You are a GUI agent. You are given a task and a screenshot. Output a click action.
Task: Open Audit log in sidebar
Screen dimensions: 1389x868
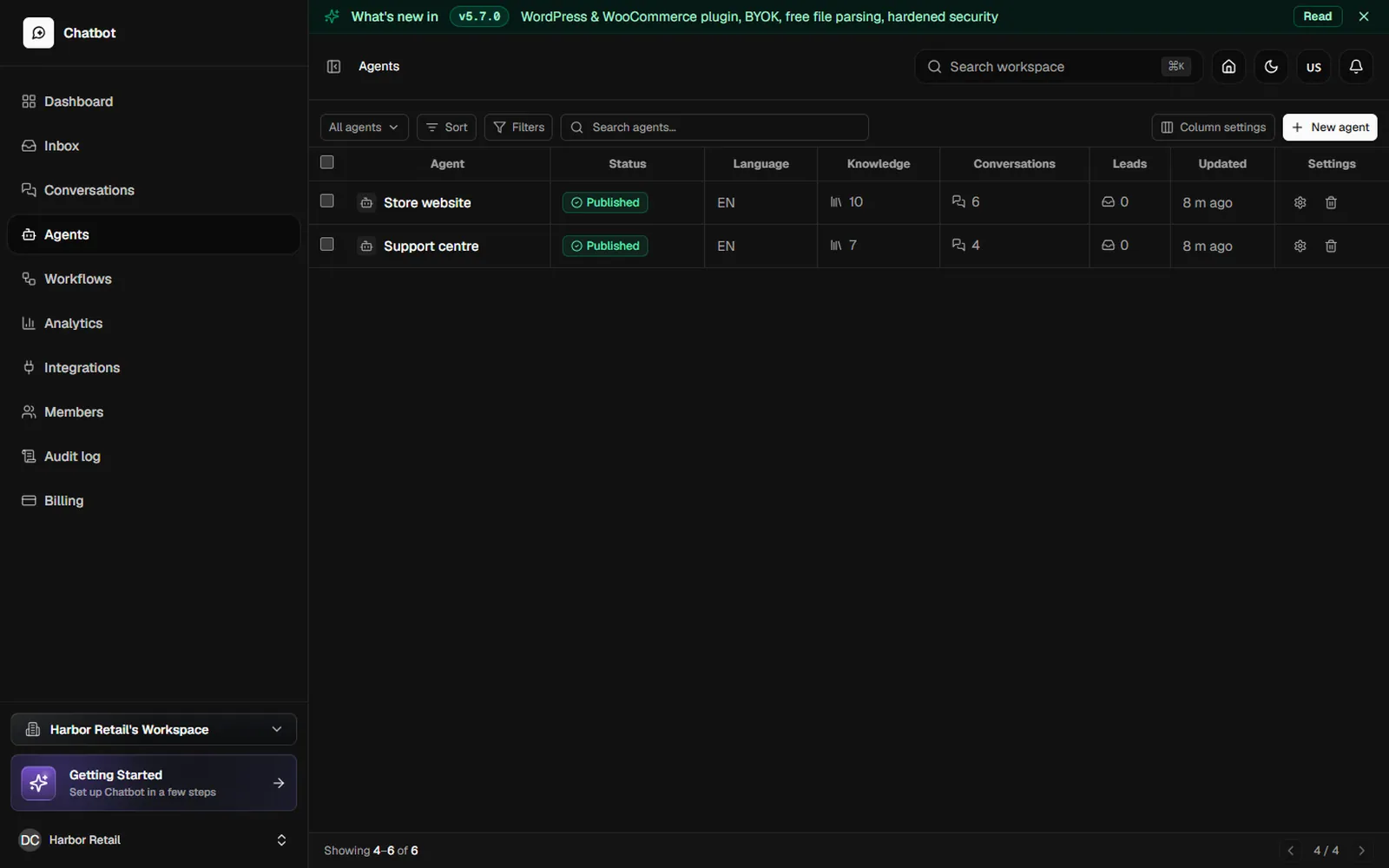[x=154, y=456]
